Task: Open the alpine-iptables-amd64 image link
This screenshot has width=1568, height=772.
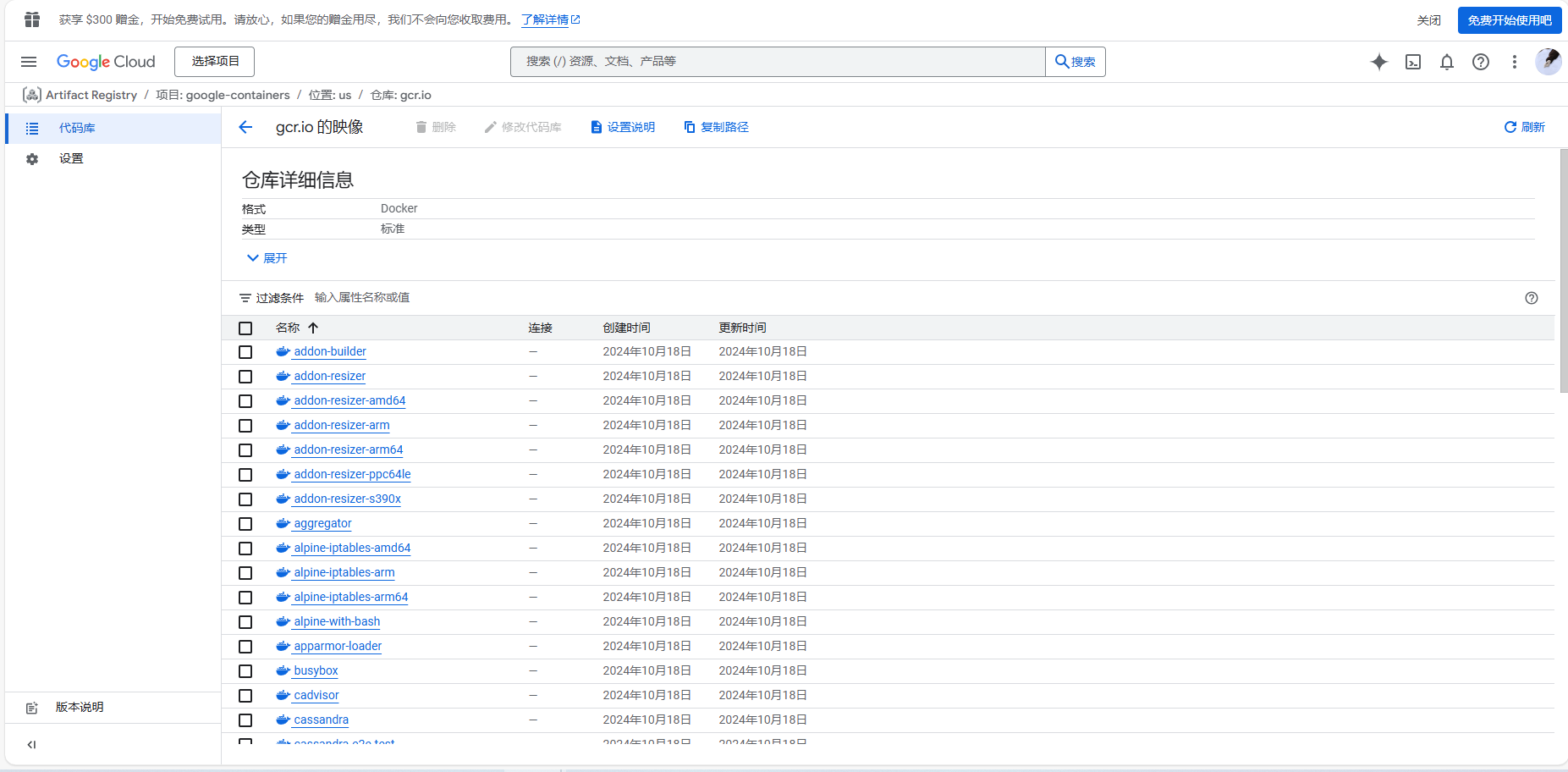Action: point(352,548)
